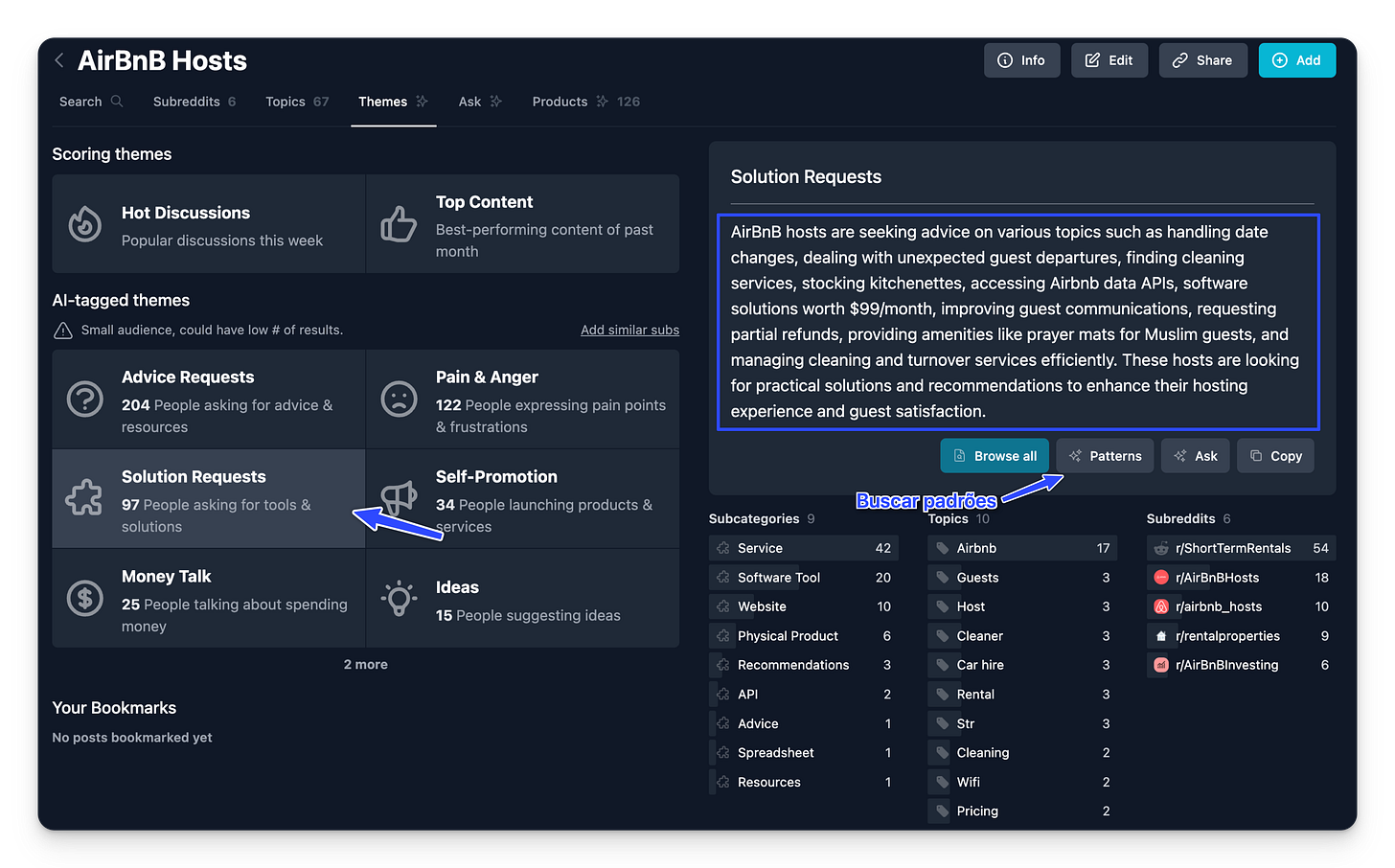The image size is (1395, 868).
Task: Select the Airbnb topic row
Action: (x=1022, y=548)
